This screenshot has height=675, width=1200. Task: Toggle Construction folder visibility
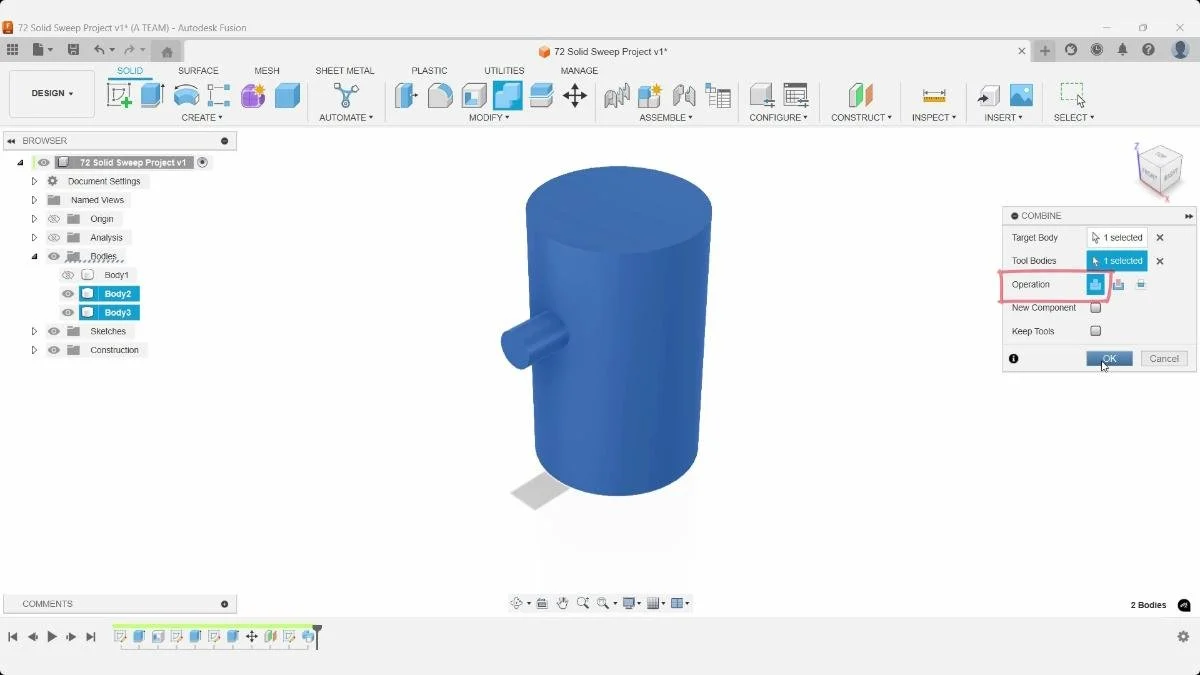click(54, 350)
